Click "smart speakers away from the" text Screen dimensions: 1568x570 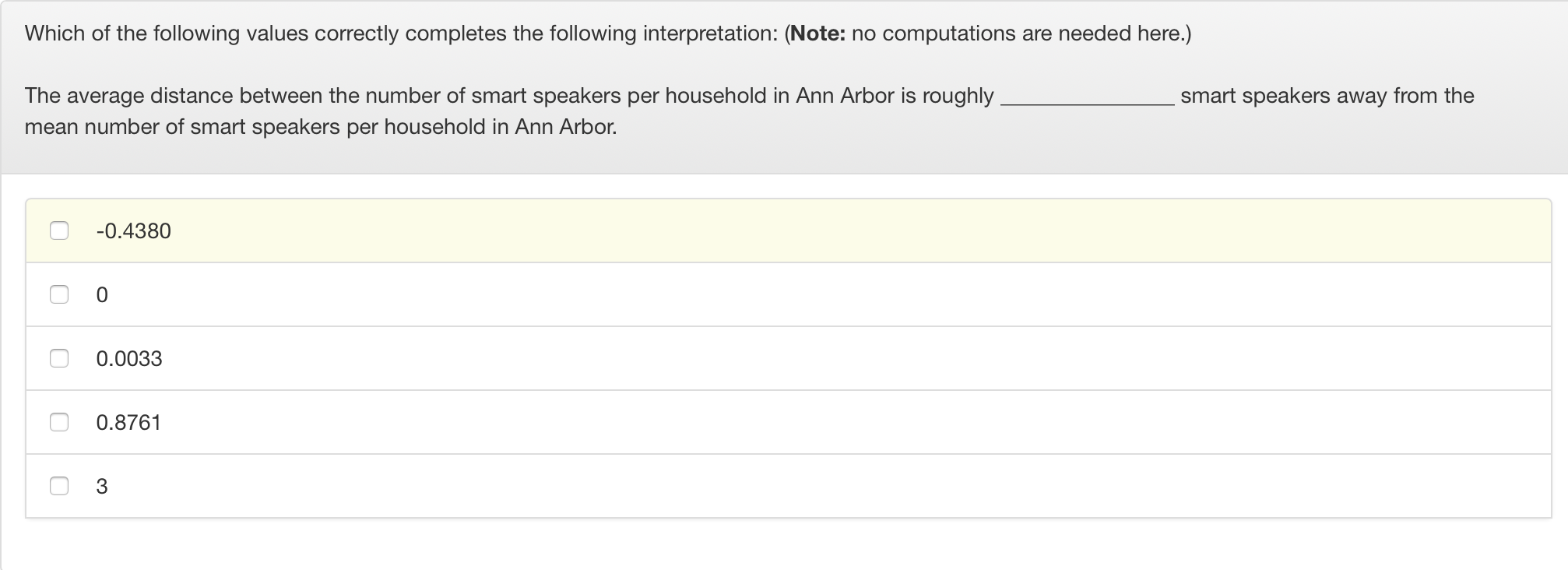(1327, 96)
